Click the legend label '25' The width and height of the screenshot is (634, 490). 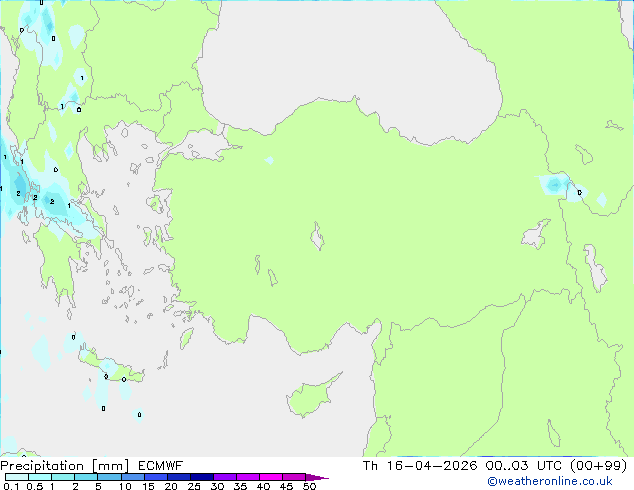pyautogui.click(x=194, y=486)
